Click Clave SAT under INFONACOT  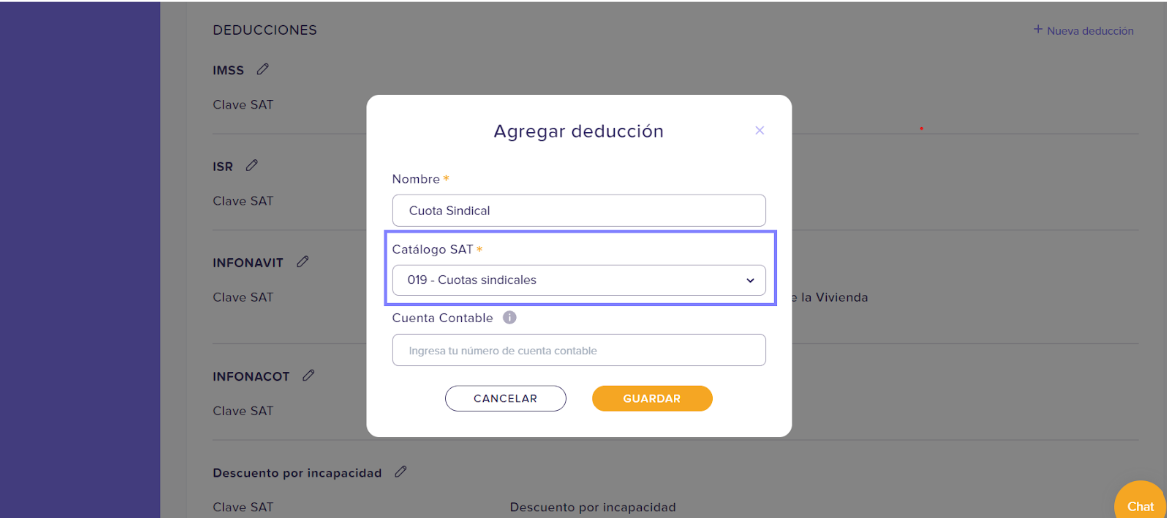click(x=243, y=411)
